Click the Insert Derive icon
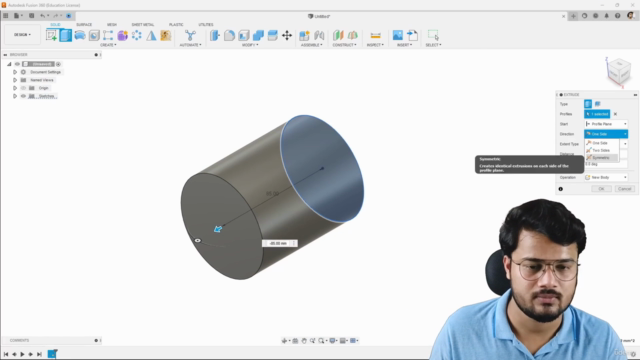This screenshot has height=360, width=640. pos(412,36)
